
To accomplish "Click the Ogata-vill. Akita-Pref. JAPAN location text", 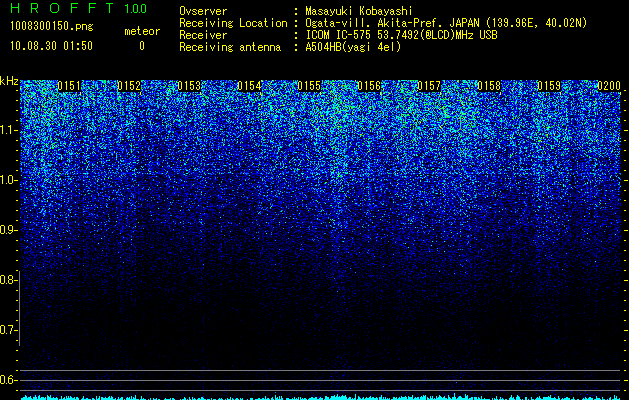I will [x=446, y=23].
